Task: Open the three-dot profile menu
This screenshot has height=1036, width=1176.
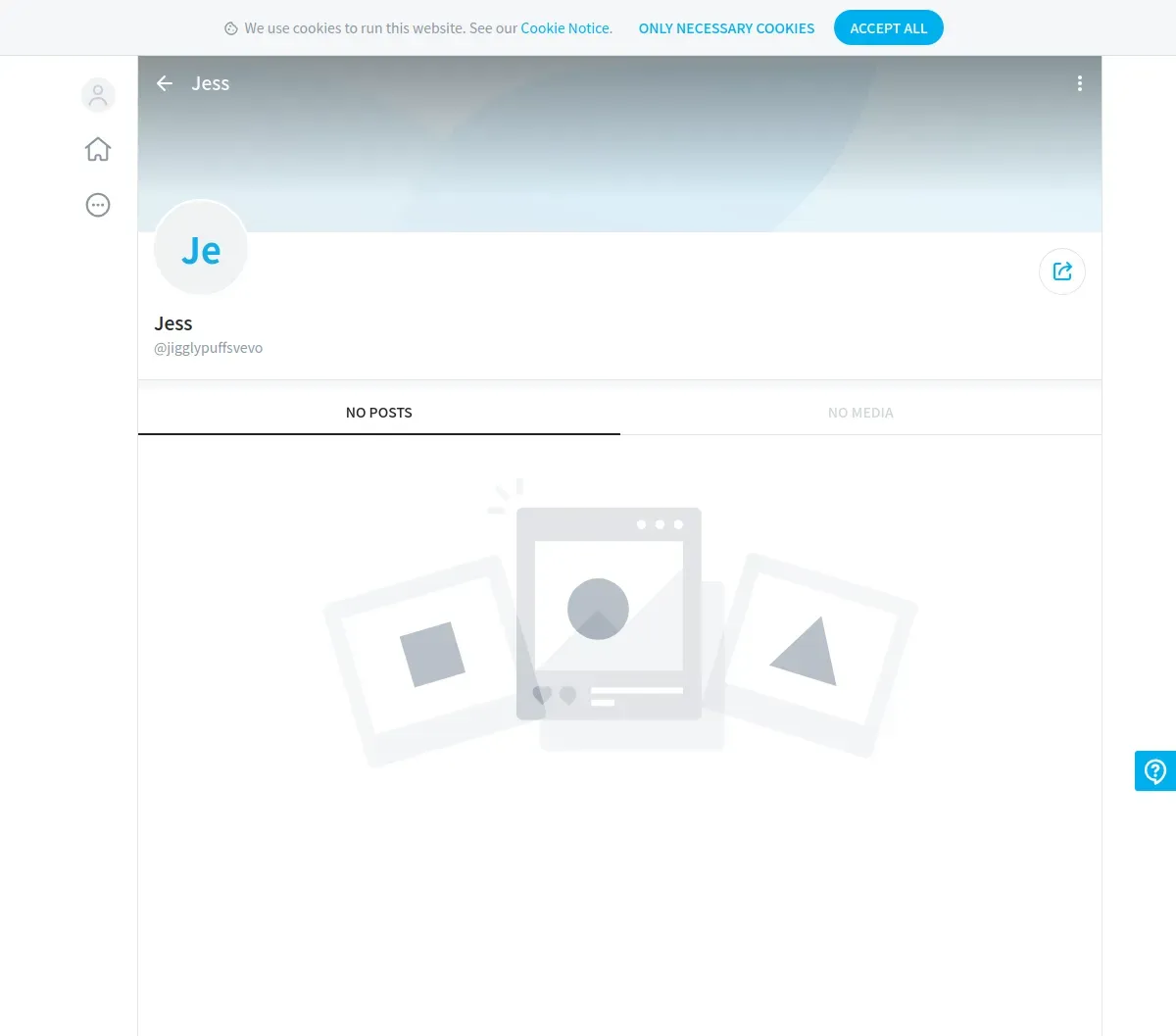Action: pos(1080,83)
